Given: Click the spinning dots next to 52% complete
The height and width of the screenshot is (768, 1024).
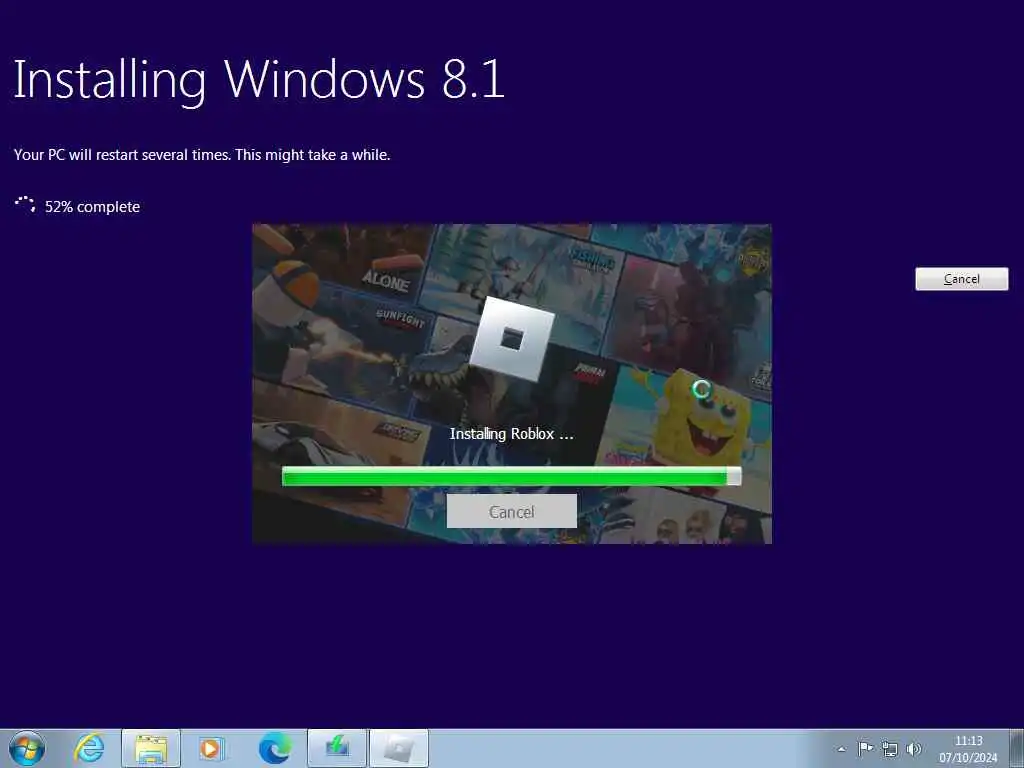Looking at the screenshot, I should point(25,204).
